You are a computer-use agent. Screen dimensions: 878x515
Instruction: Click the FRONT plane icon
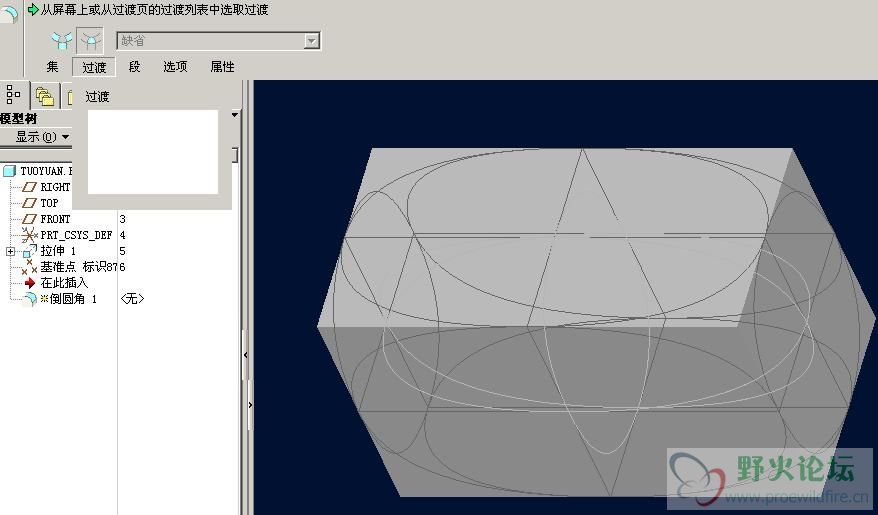tap(29, 219)
